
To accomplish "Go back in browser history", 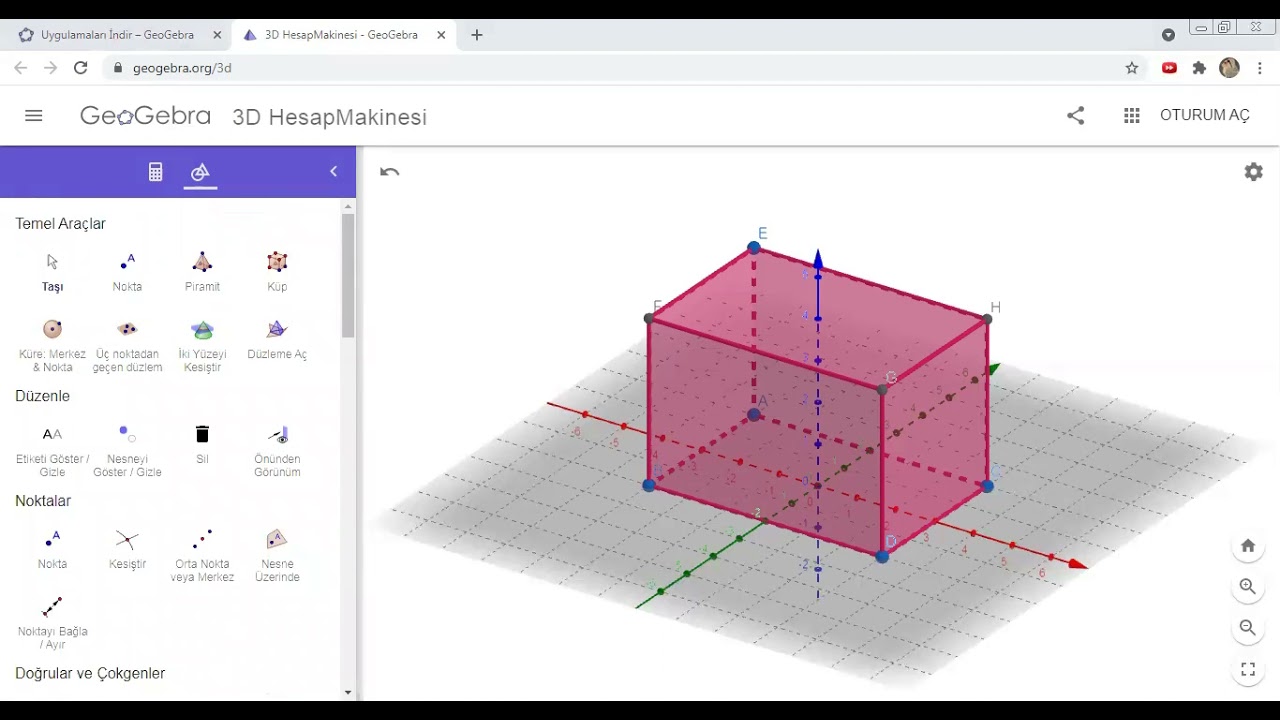I will point(21,68).
